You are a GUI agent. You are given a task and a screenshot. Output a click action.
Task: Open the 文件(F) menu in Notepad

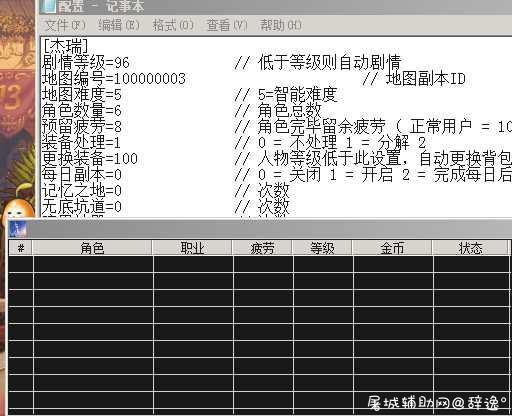pos(65,25)
